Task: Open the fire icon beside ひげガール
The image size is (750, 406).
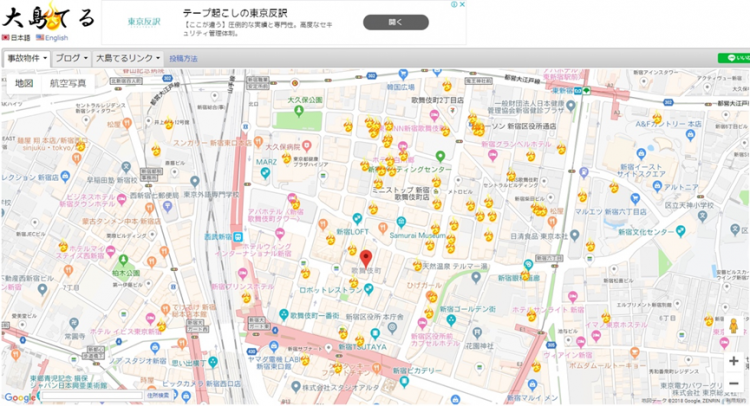Action: tap(431, 297)
